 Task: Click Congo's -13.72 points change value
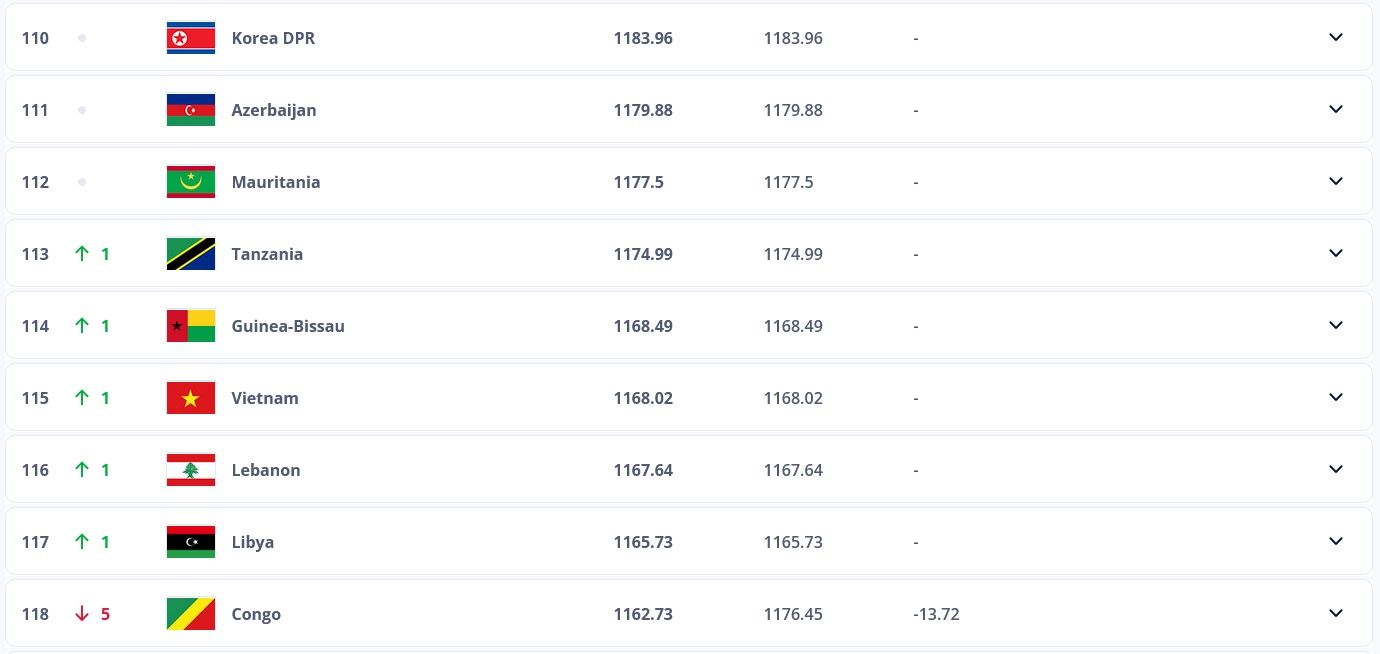[936, 614]
